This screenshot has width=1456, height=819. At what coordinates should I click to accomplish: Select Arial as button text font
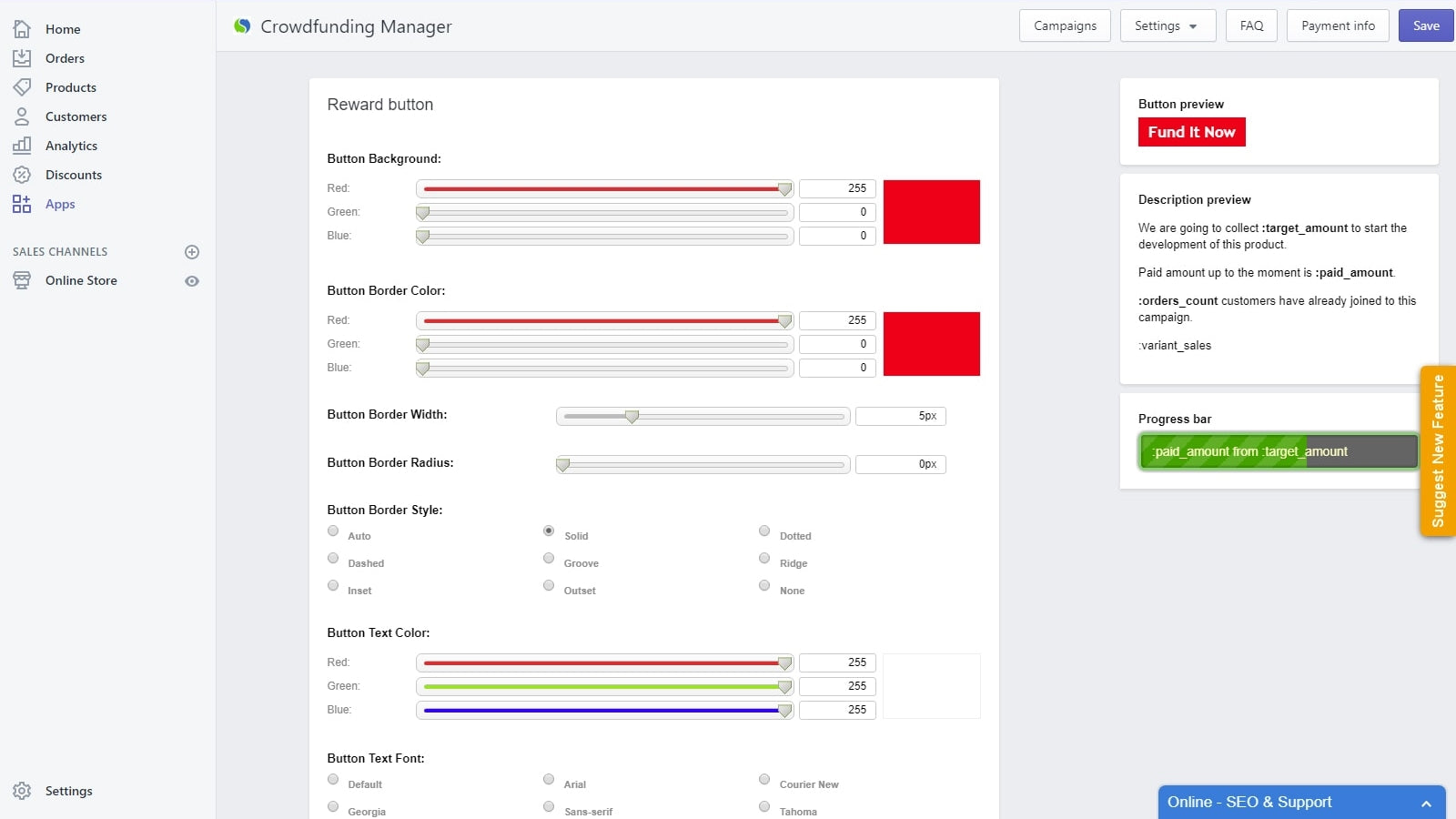click(549, 780)
